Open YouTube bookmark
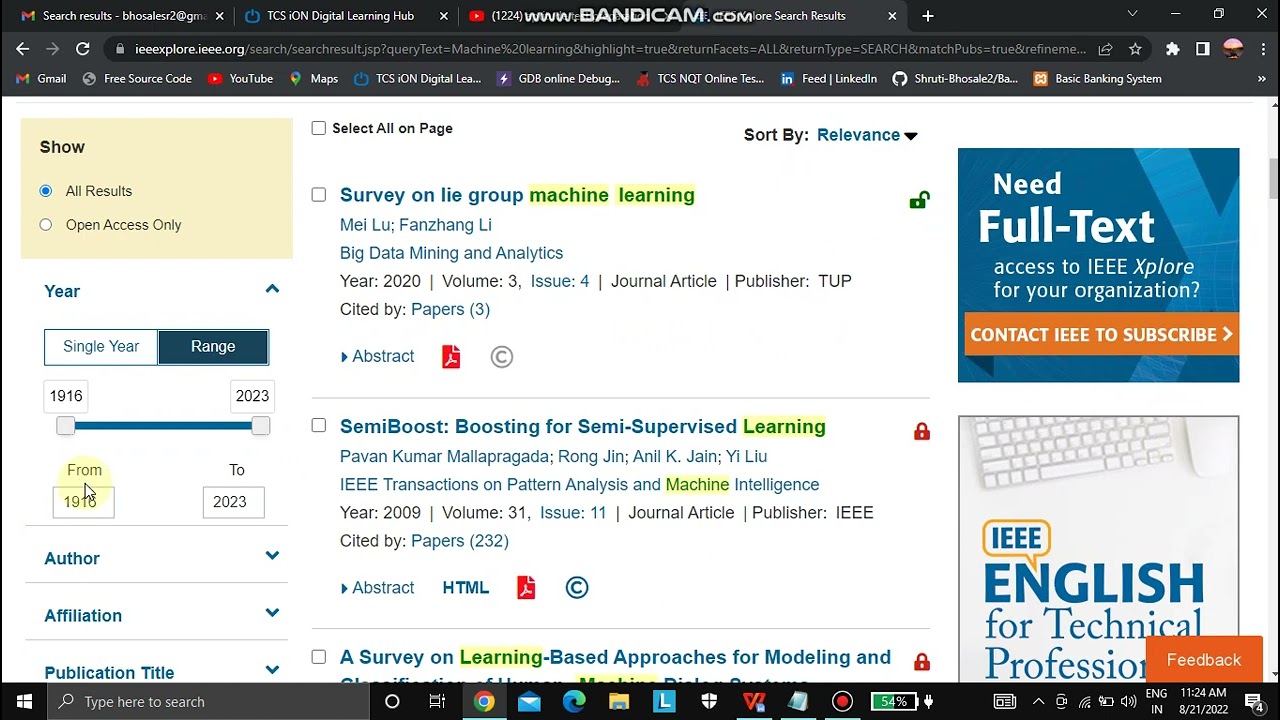 pos(240,79)
